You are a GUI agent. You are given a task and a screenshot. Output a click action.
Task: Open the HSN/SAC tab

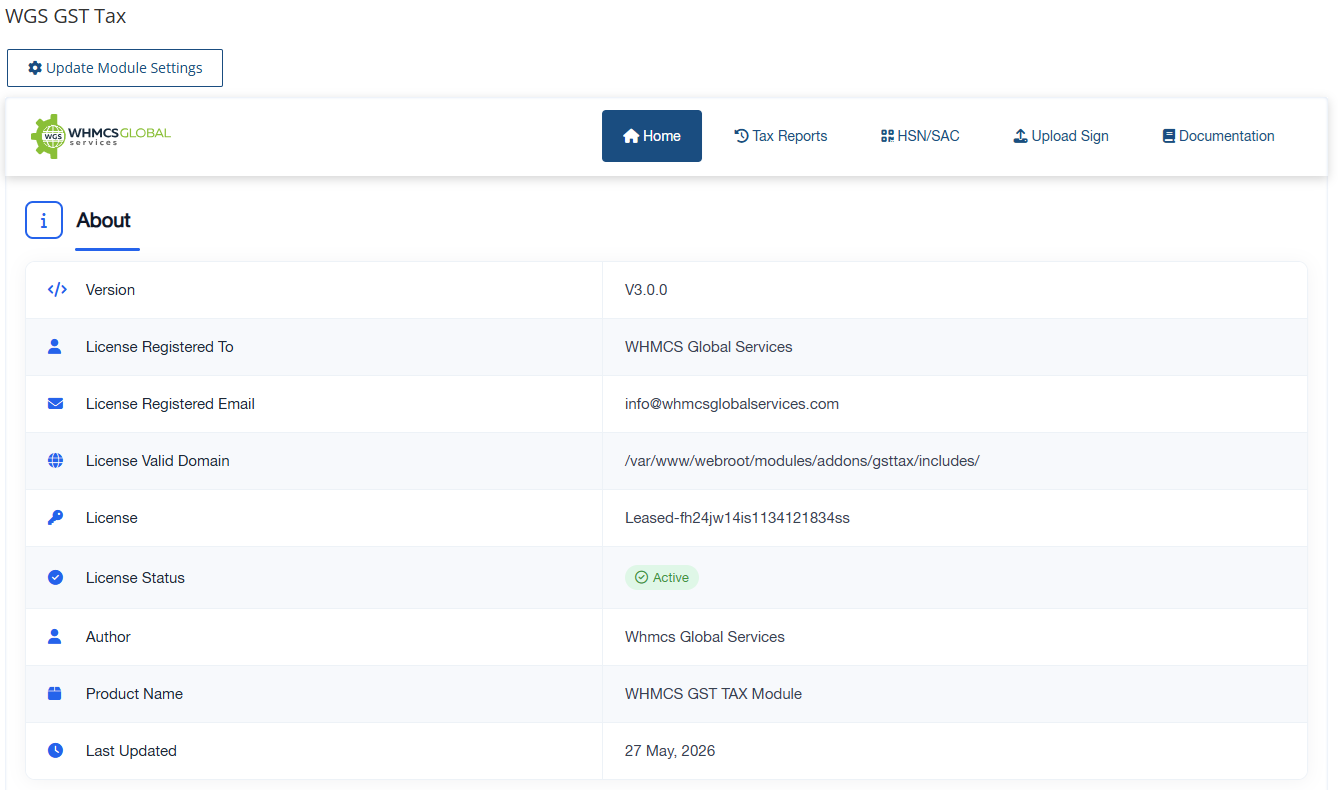coord(920,136)
